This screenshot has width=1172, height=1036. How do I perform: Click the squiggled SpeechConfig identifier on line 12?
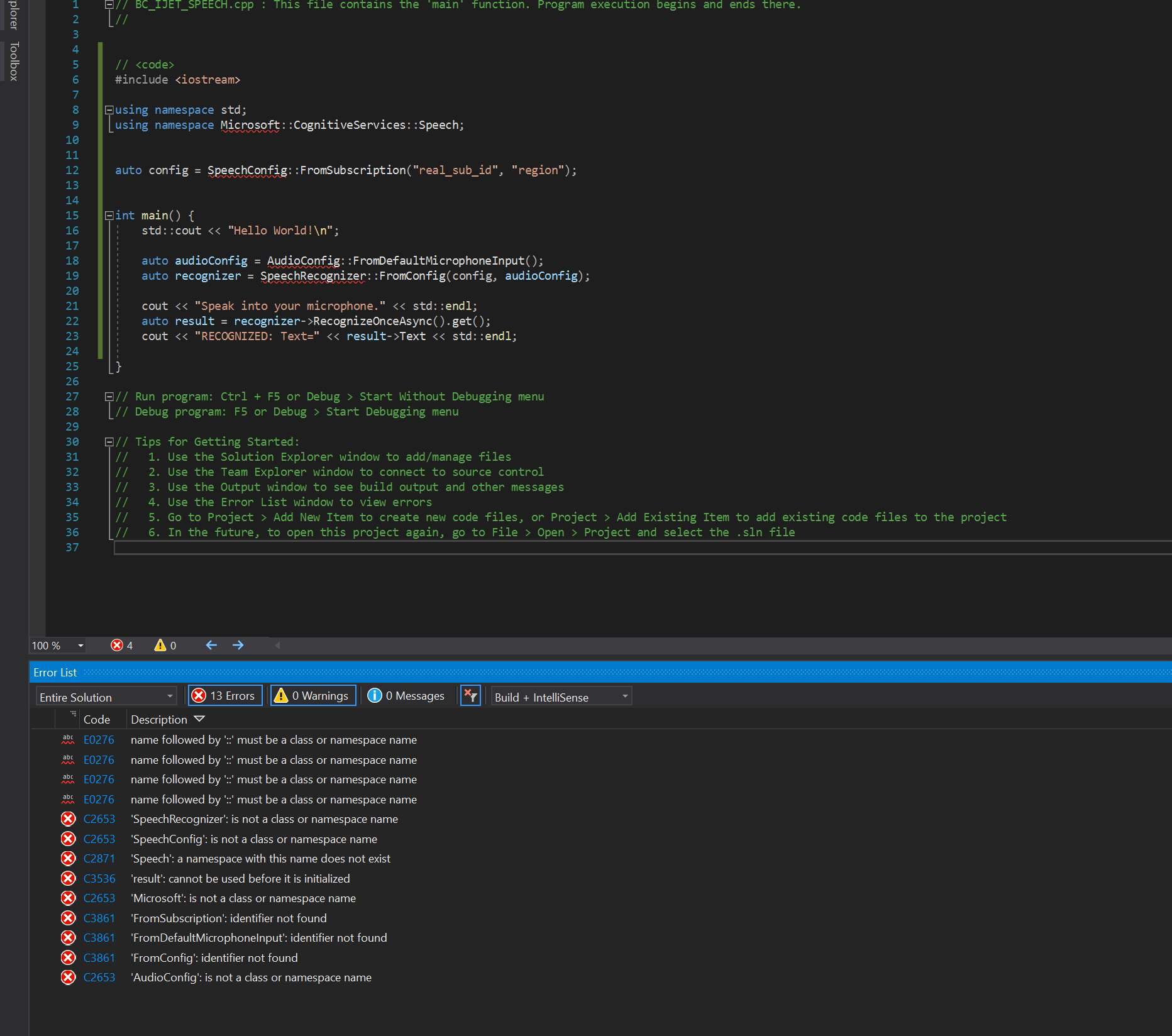(x=247, y=170)
